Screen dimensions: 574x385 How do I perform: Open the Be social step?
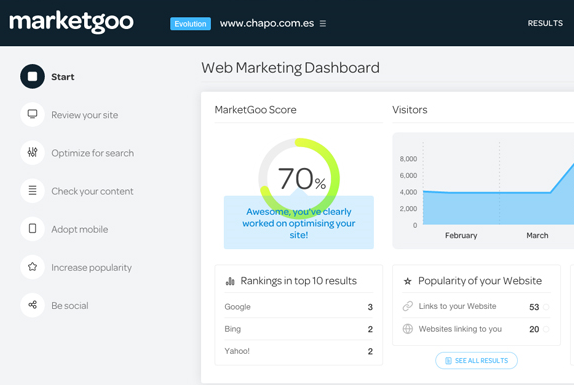click(70, 306)
